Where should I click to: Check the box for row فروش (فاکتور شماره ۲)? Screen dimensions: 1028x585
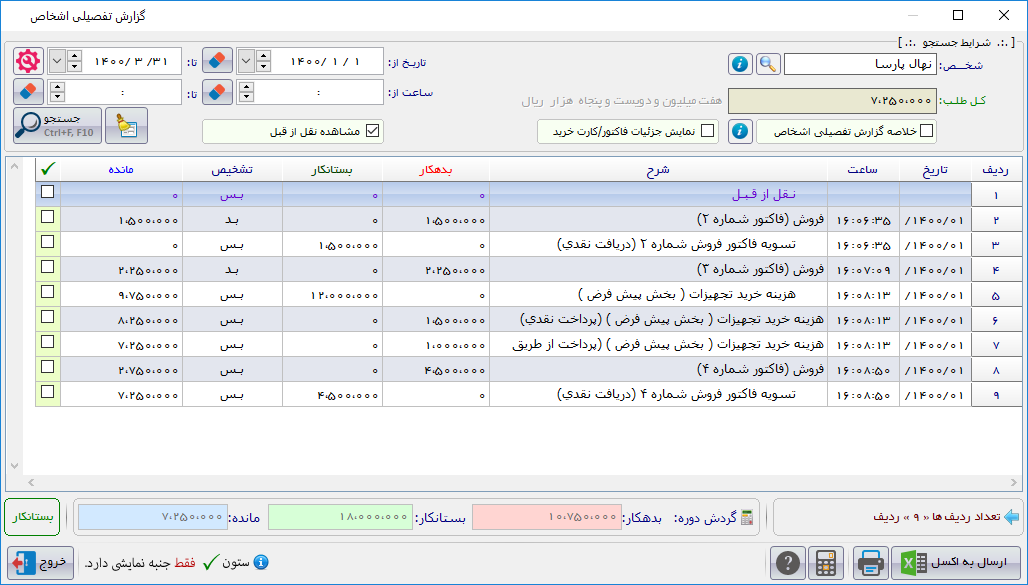pos(48,216)
